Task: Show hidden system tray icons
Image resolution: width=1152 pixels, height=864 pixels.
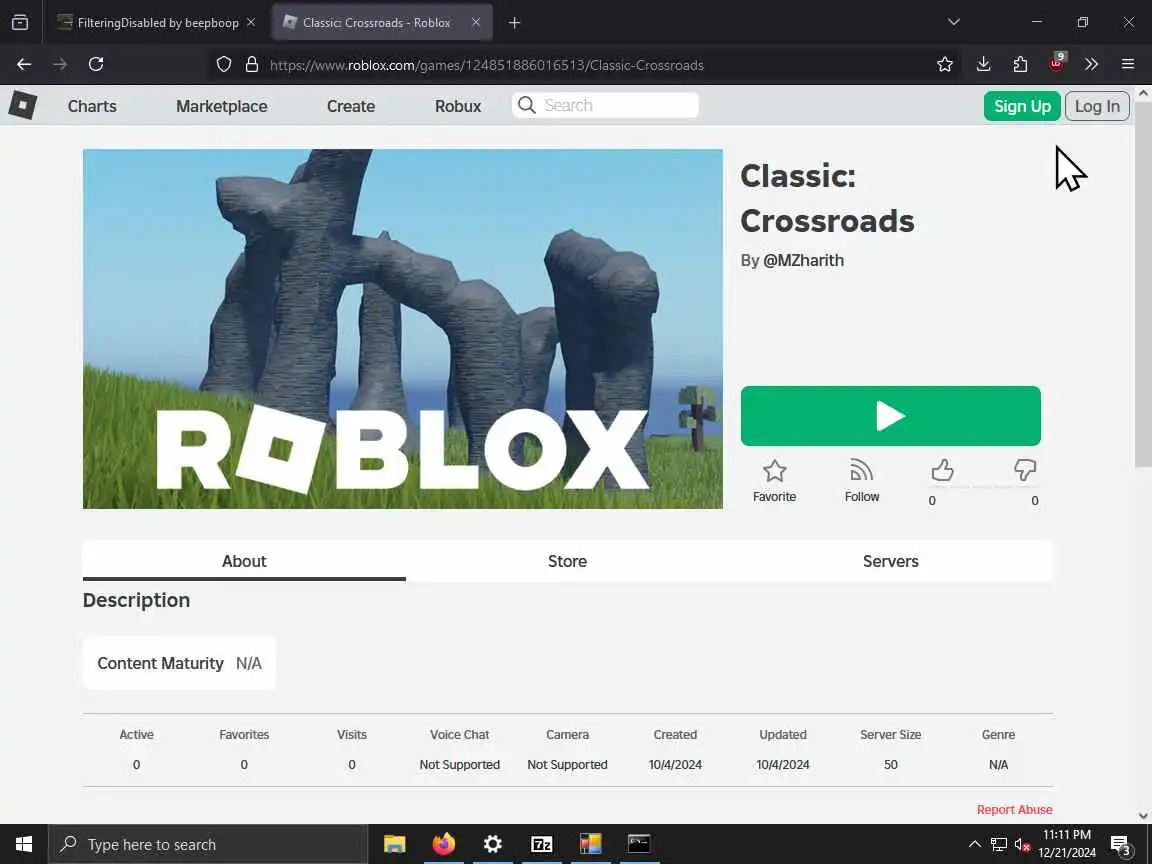Action: (974, 844)
